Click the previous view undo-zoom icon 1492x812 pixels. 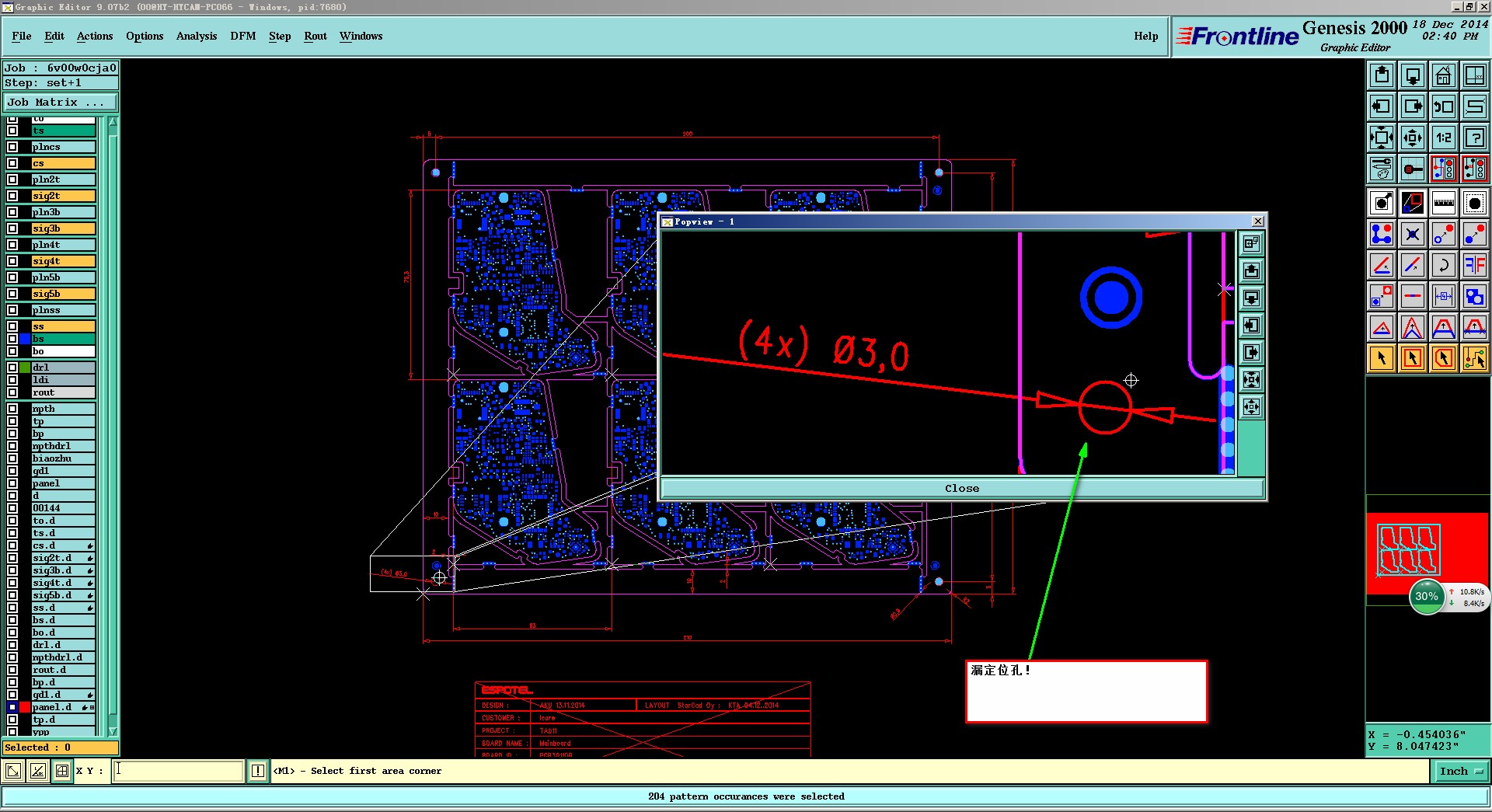(x=1444, y=106)
